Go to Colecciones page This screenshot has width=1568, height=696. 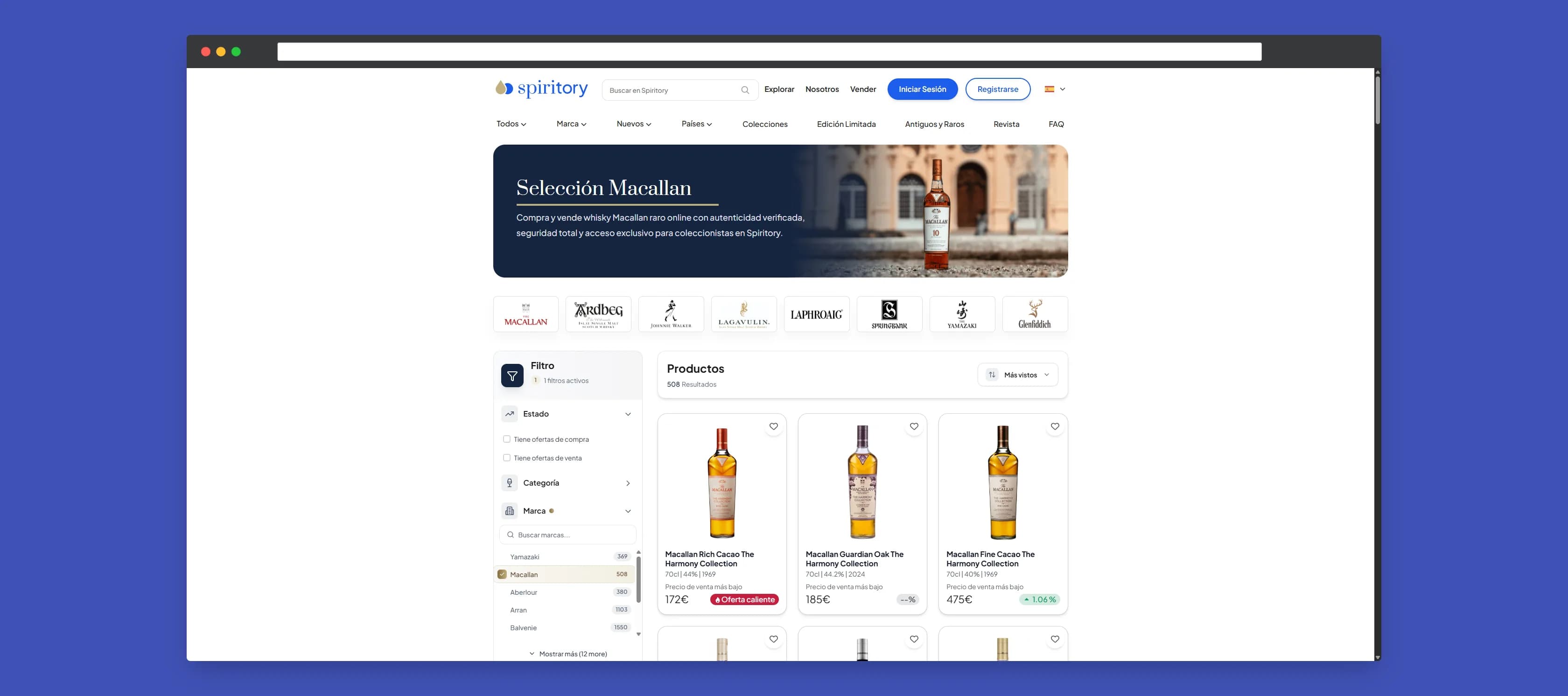tap(764, 124)
